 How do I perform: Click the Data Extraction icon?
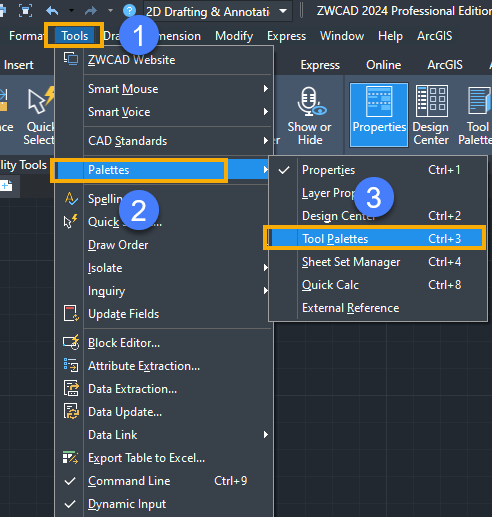71,388
